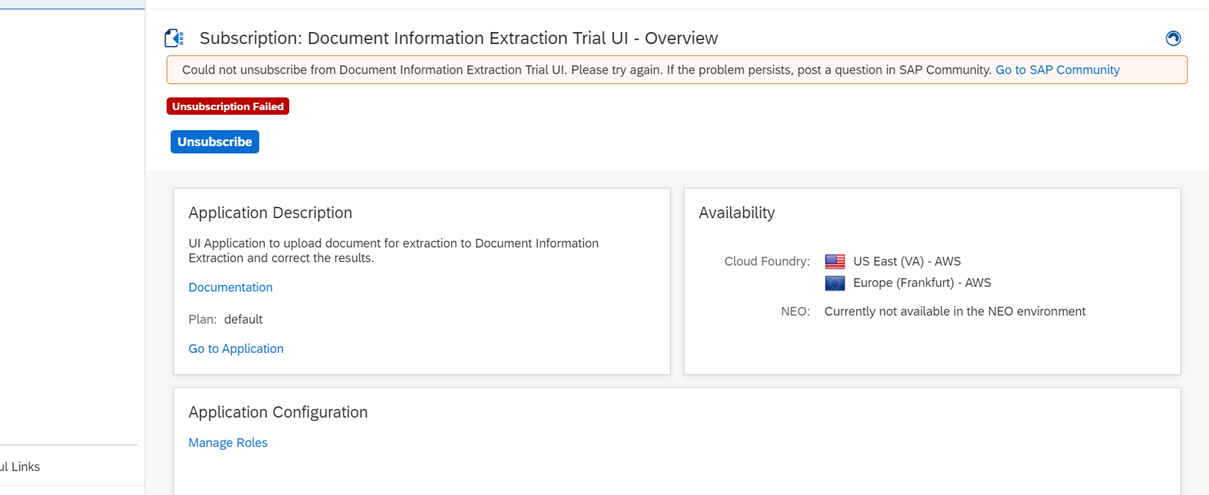Click the 'NEO:' label
Screen dimensions: 1209x495
(x=795, y=311)
